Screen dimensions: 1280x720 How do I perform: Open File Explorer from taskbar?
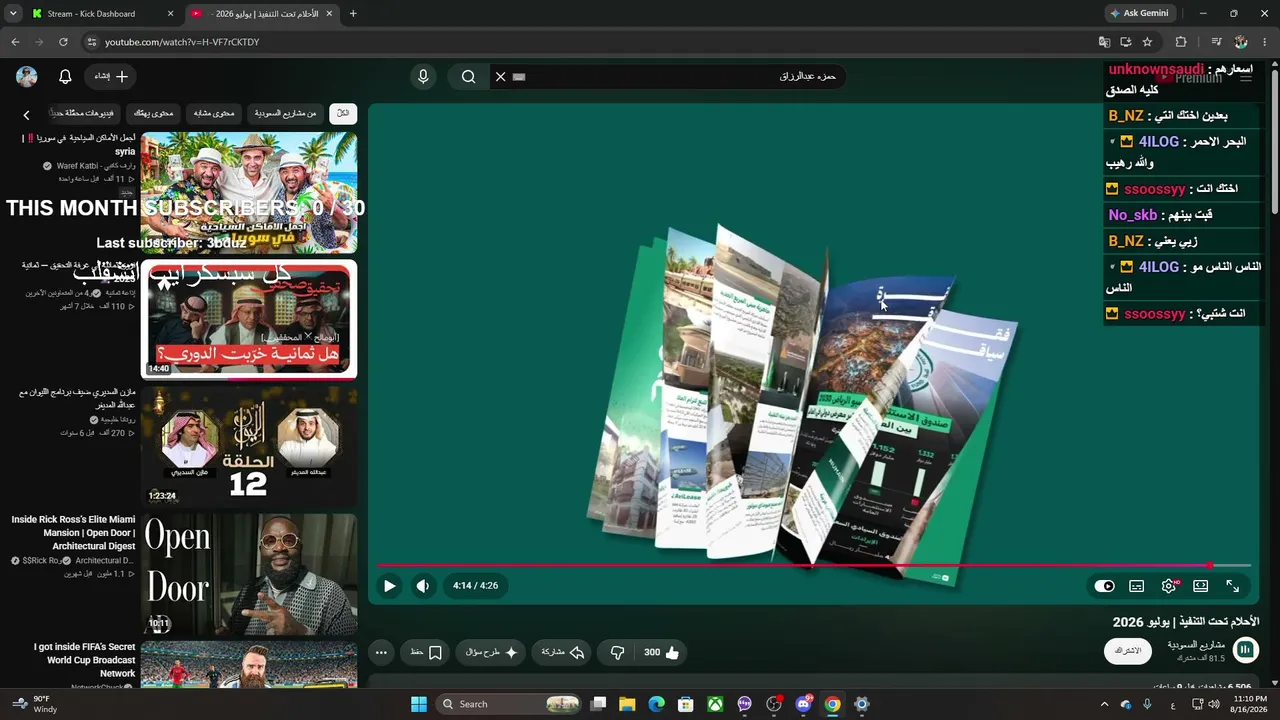pos(627,704)
